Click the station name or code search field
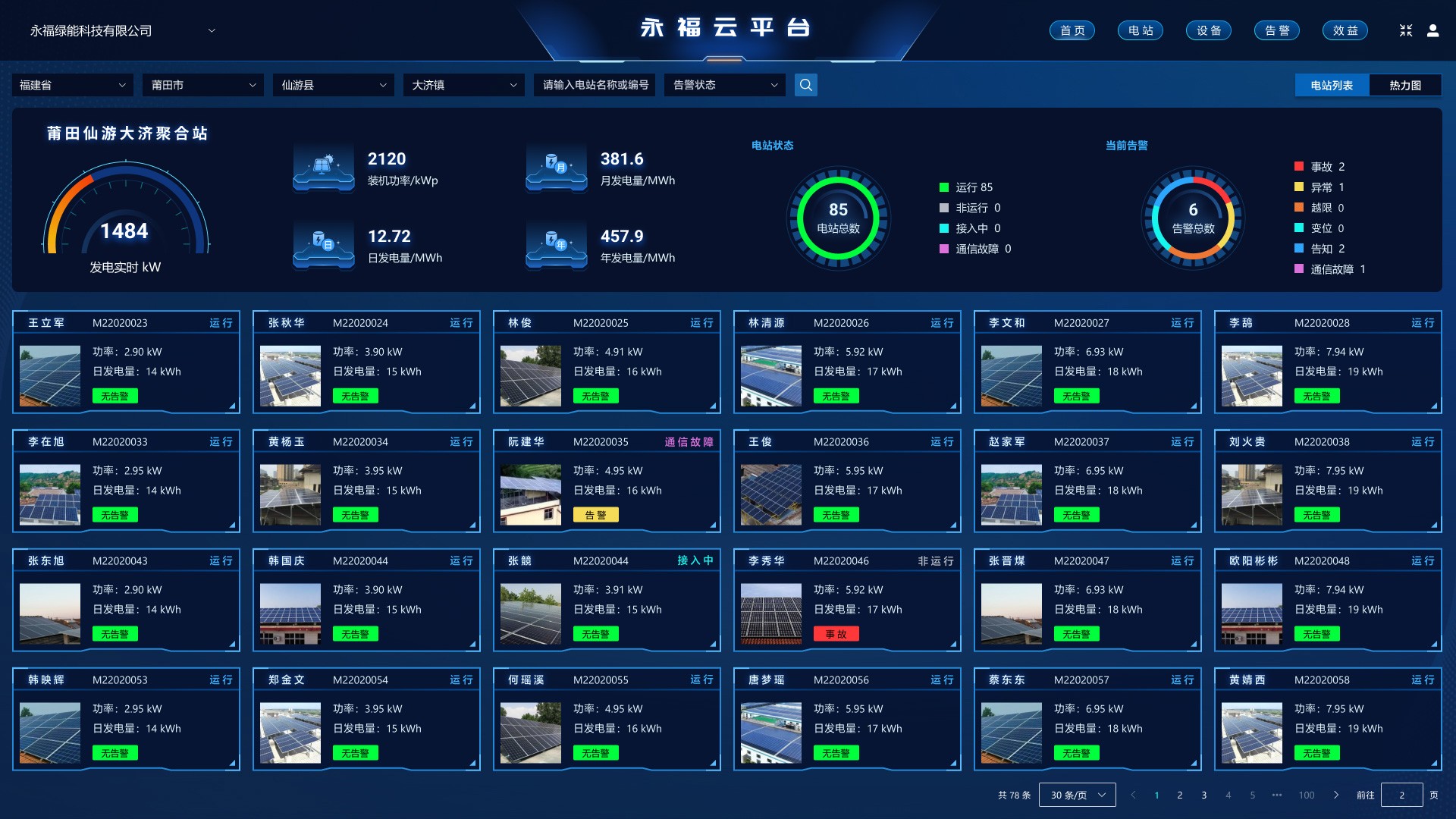1456x819 pixels. point(595,85)
